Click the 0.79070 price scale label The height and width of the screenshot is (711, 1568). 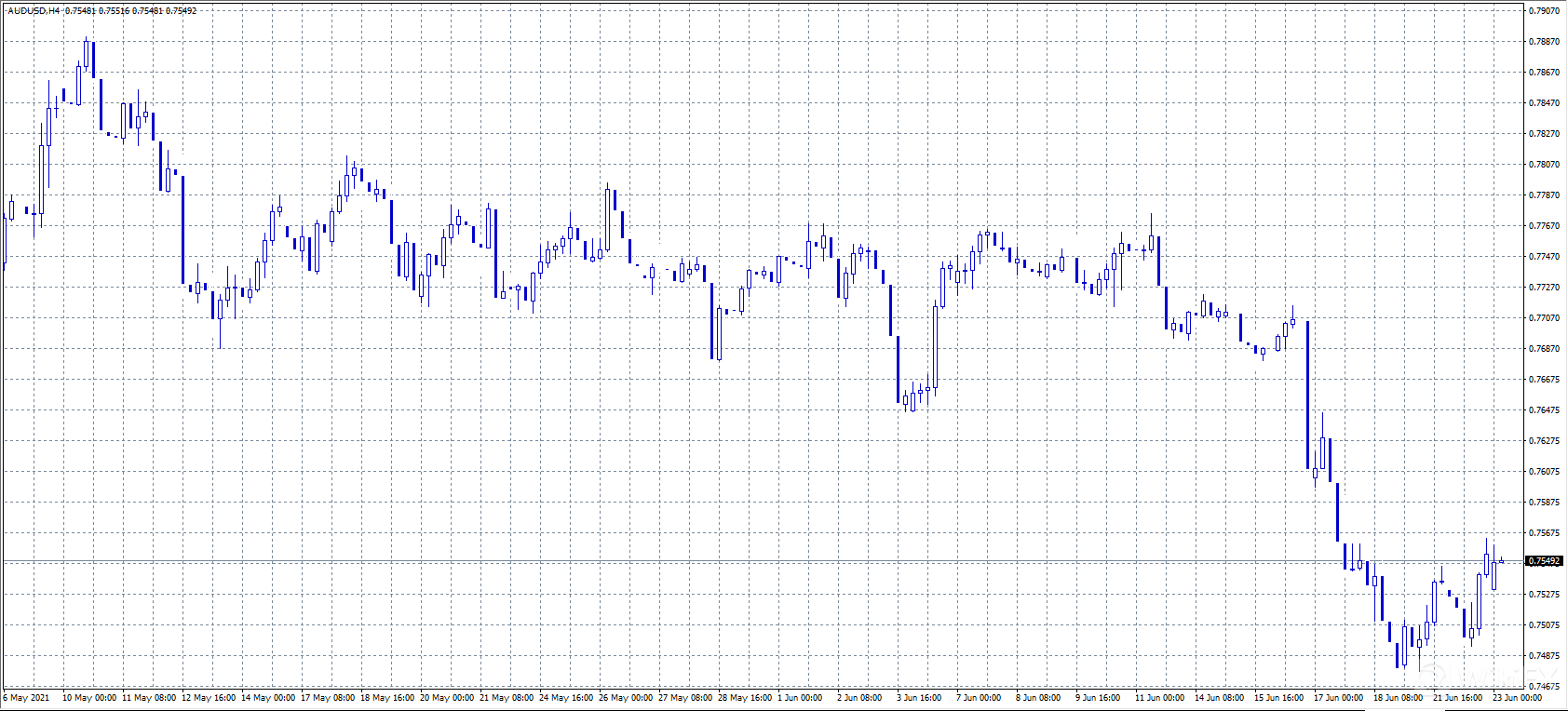[1544, 11]
